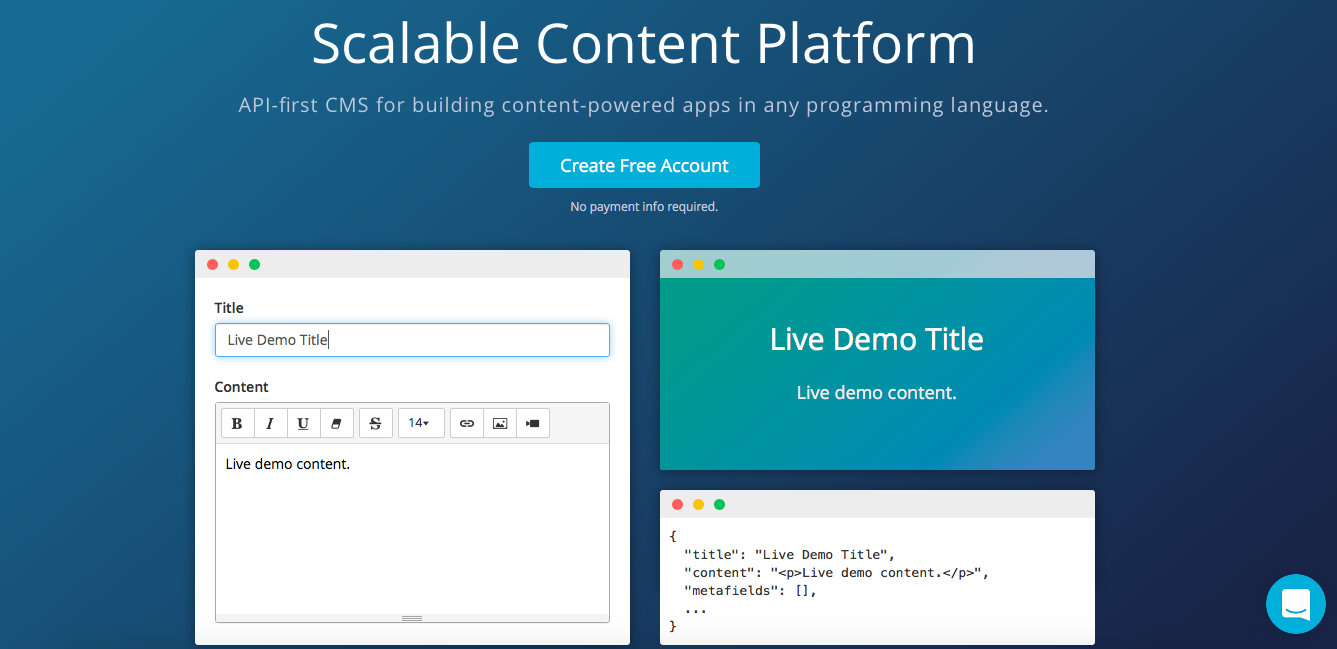Click inside the content text area
1337x649 pixels.
[412, 530]
